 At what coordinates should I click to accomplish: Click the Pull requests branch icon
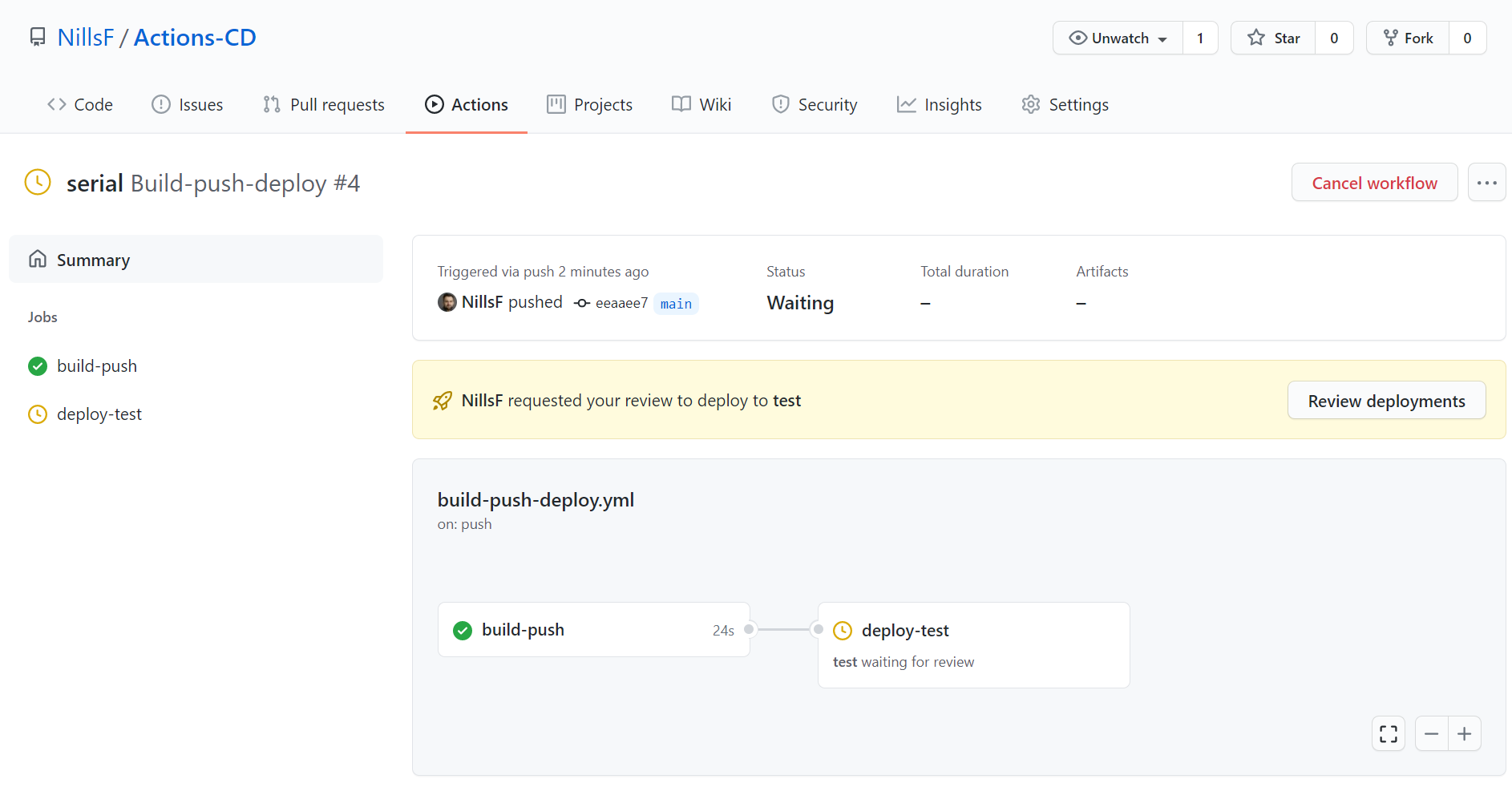click(272, 104)
